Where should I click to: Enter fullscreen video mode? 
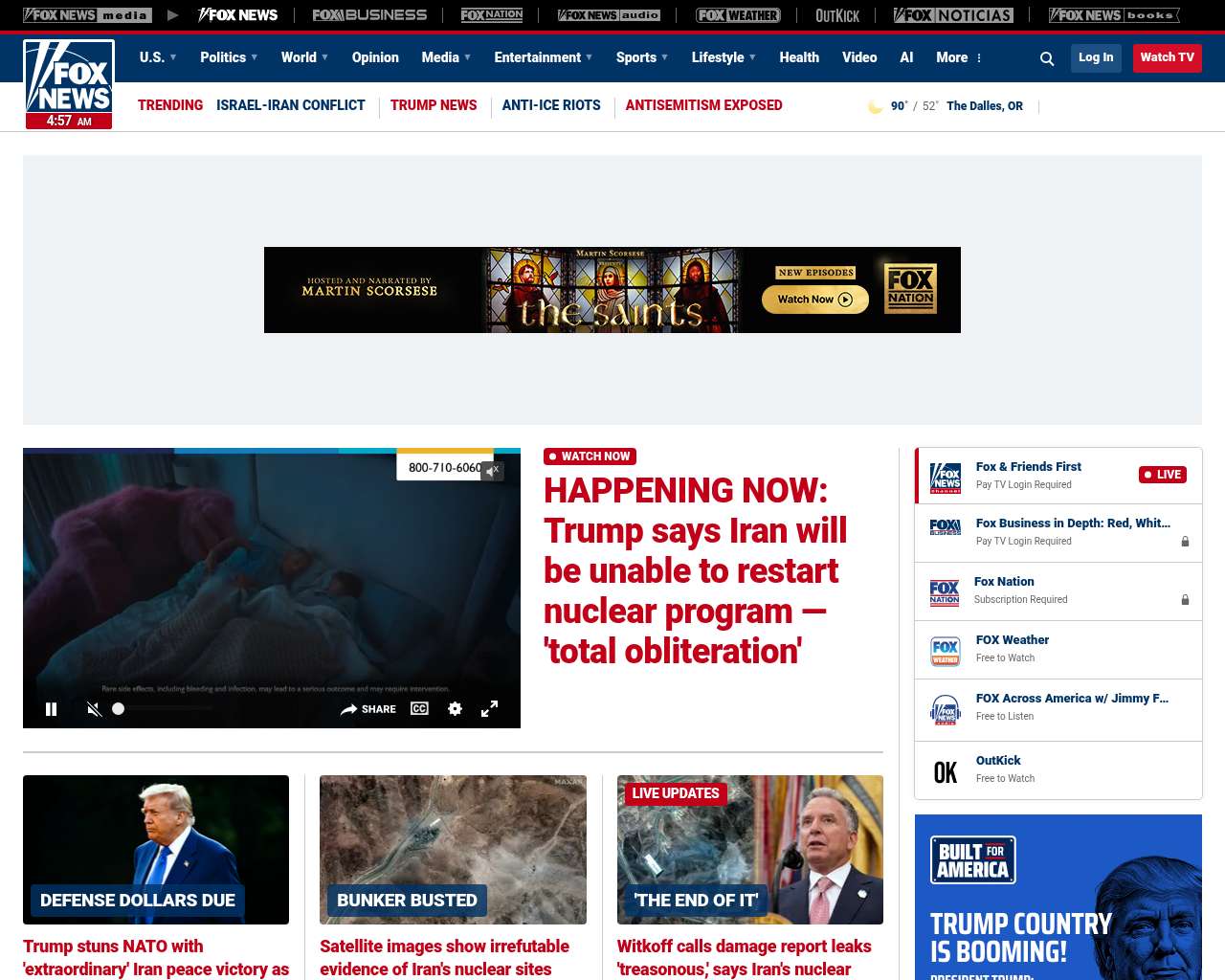pyautogui.click(x=489, y=709)
